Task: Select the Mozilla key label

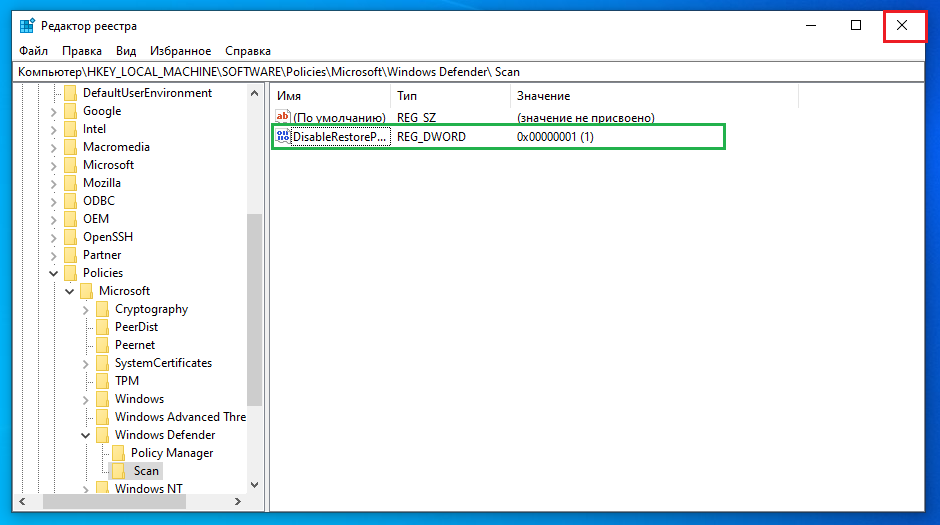Action: click(x=102, y=183)
